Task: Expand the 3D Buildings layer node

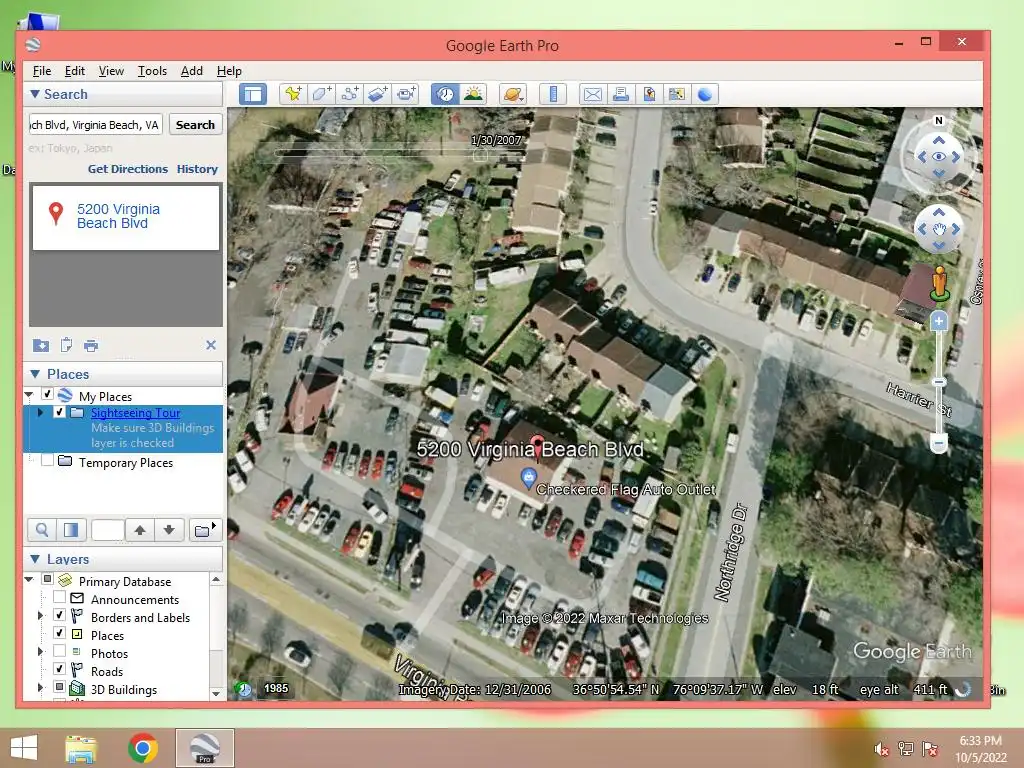Action: 40,687
